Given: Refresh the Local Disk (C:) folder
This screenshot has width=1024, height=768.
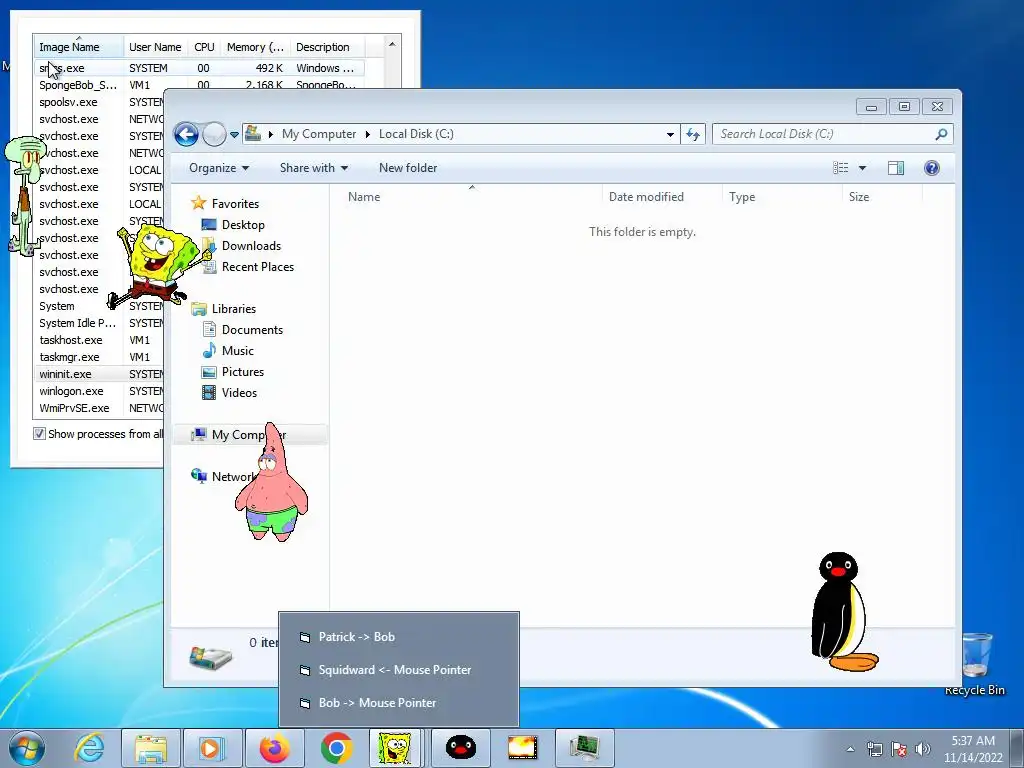Looking at the screenshot, I should (x=693, y=135).
